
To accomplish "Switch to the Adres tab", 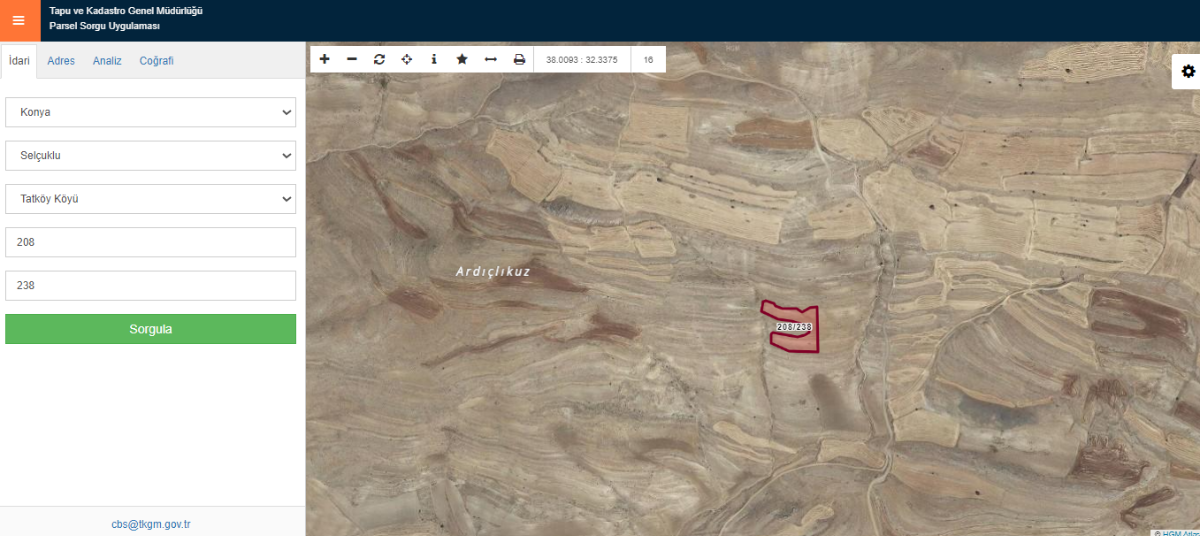I will click(x=61, y=61).
